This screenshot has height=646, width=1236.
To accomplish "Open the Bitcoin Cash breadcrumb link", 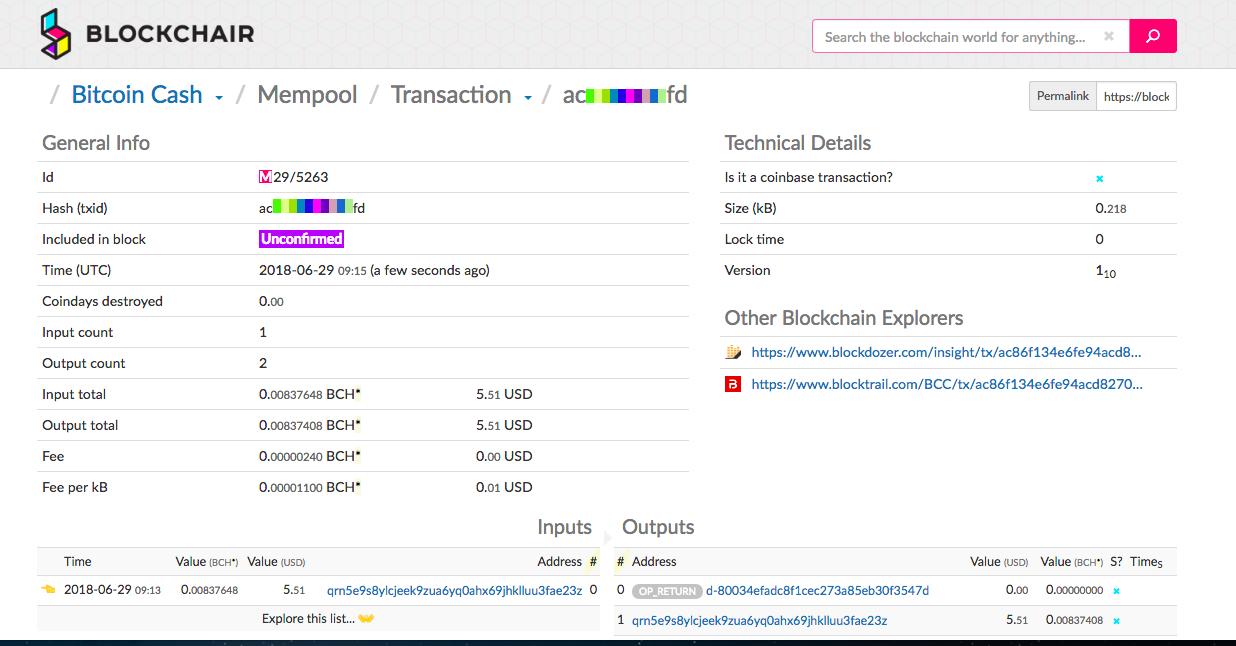I will (x=137, y=94).
